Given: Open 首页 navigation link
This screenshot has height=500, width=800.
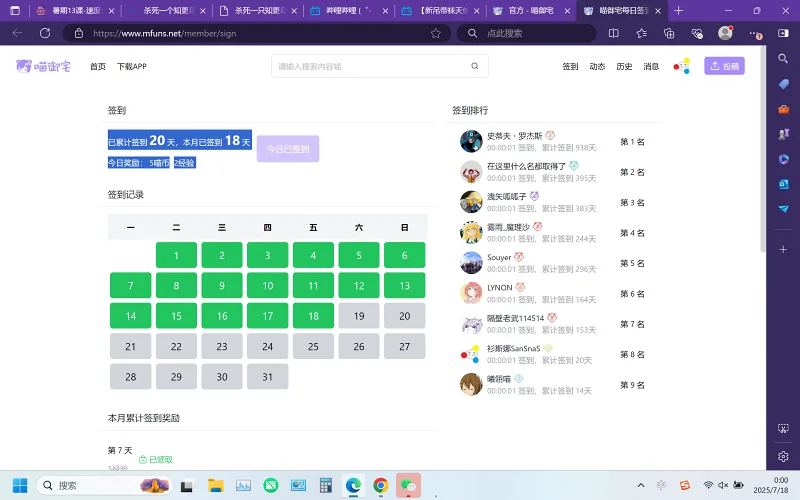Looking at the screenshot, I should tap(97, 66).
